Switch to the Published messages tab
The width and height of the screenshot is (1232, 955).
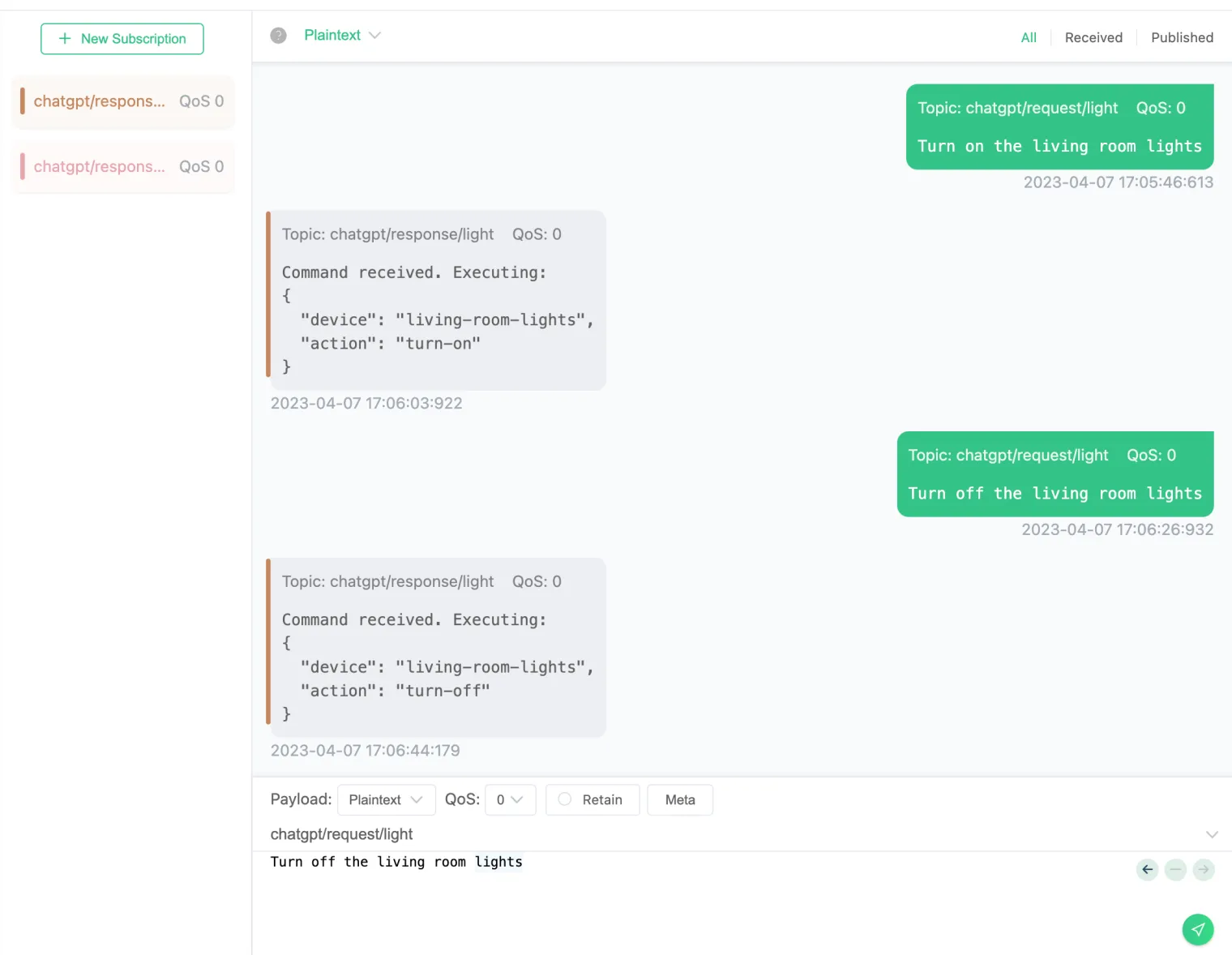(x=1182, y=37)
